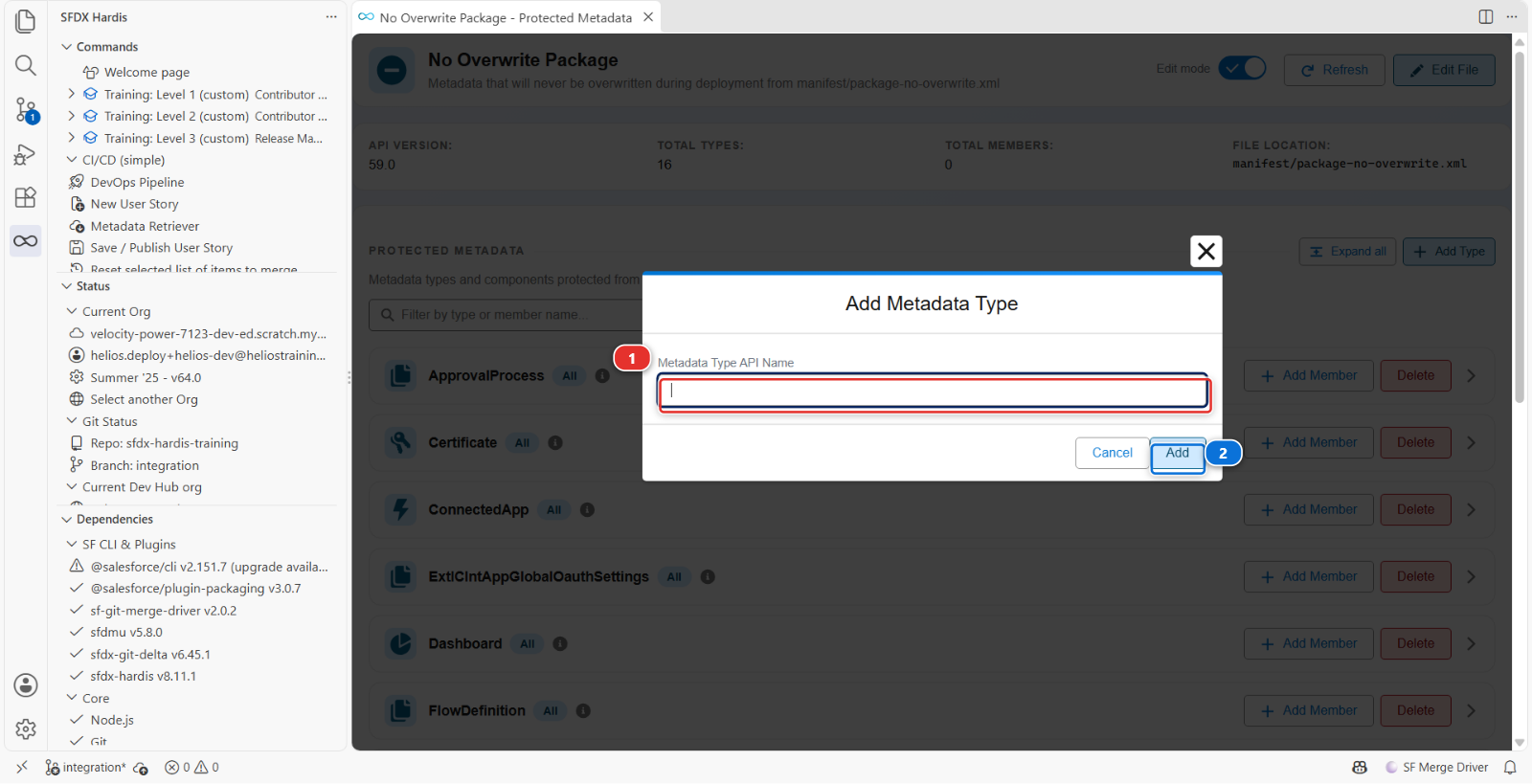Open Metadata Retriever command
This screenshot has height=784, width=1532.
[145, 226]
